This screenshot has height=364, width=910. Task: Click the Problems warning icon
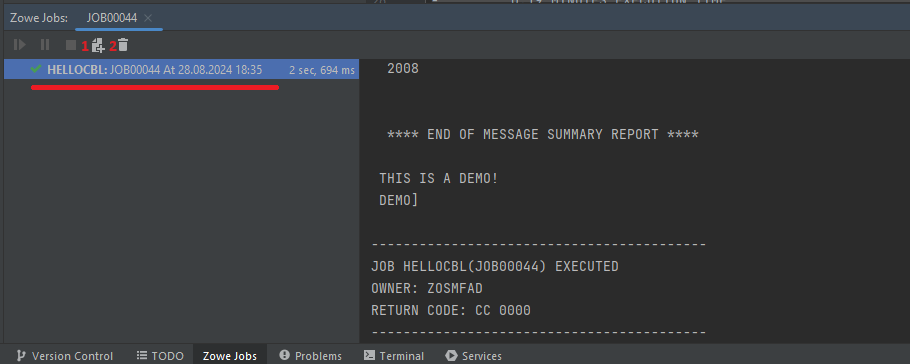[x=284, y=355]
